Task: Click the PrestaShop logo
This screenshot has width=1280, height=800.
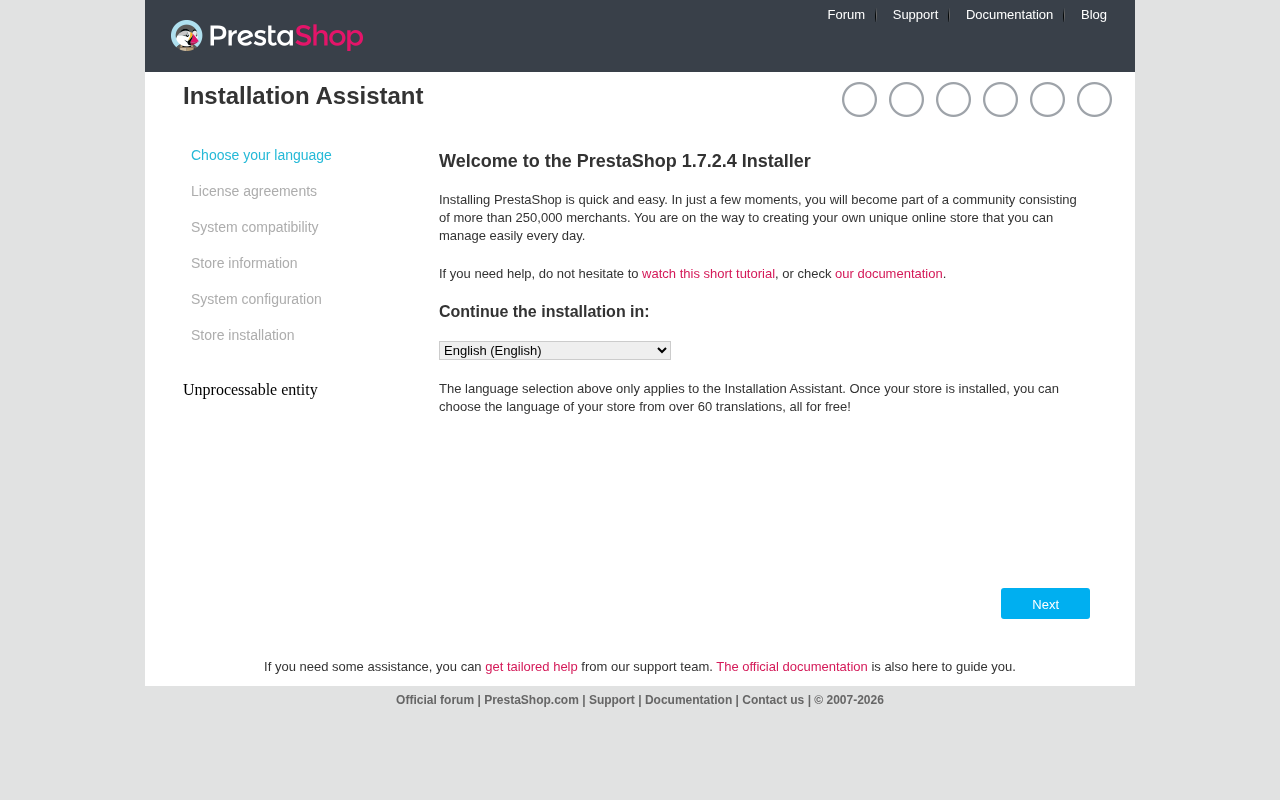Action: pyautogui.click(x=267, y=36)
